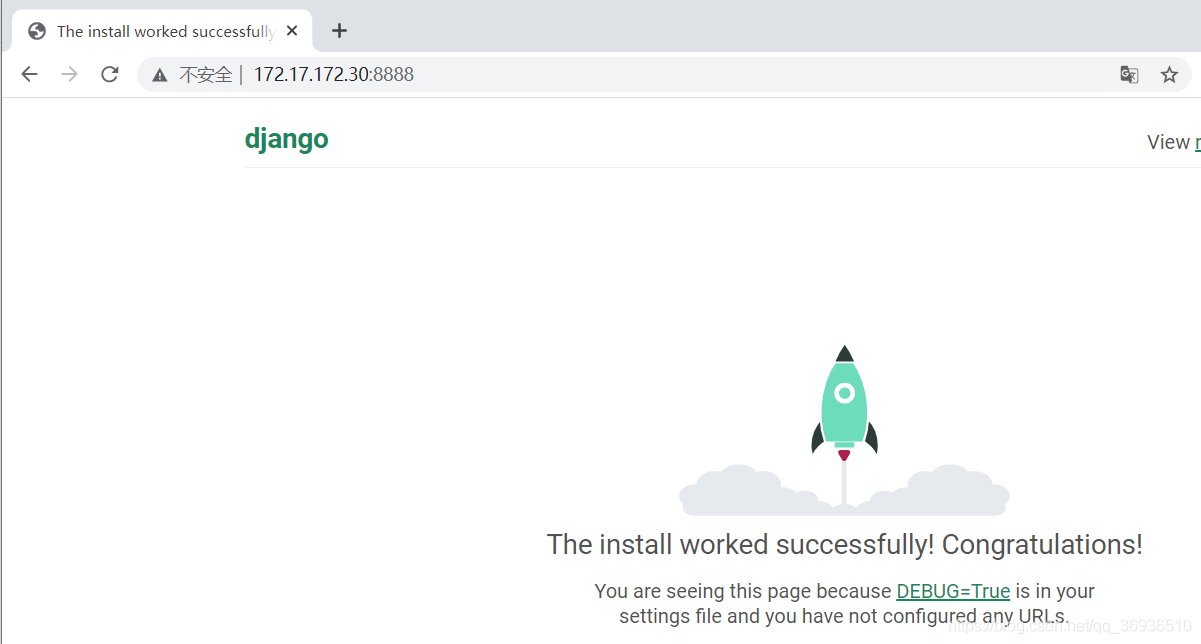This screenshot has height=644, width=1201.
Task: Click the rocket illustration
Action: (844, 430)
